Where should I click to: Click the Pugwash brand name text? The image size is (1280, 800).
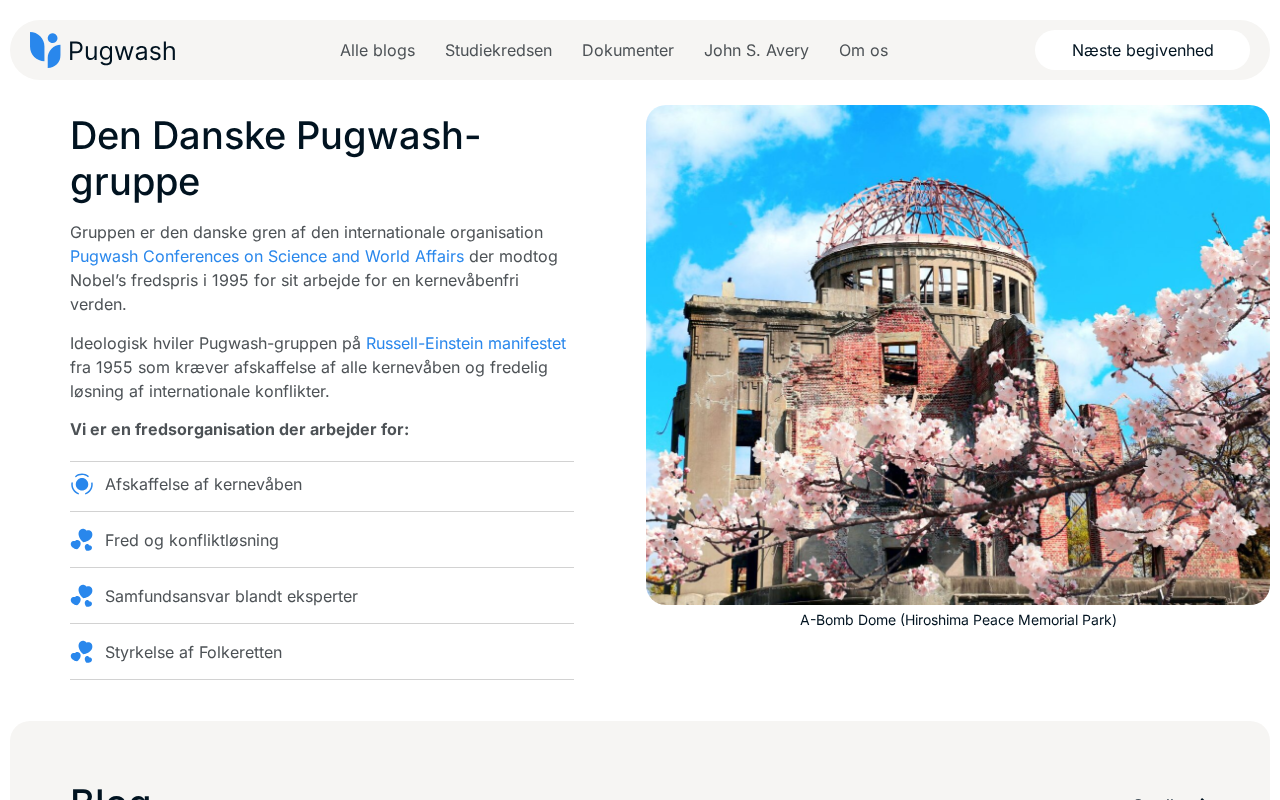[122, 51]
